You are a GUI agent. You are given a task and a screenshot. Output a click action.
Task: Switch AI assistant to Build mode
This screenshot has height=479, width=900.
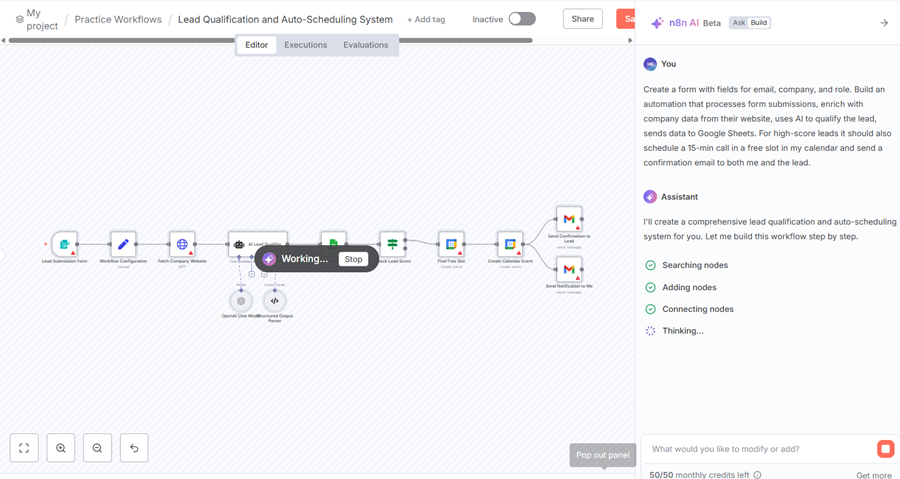(759, 23)
